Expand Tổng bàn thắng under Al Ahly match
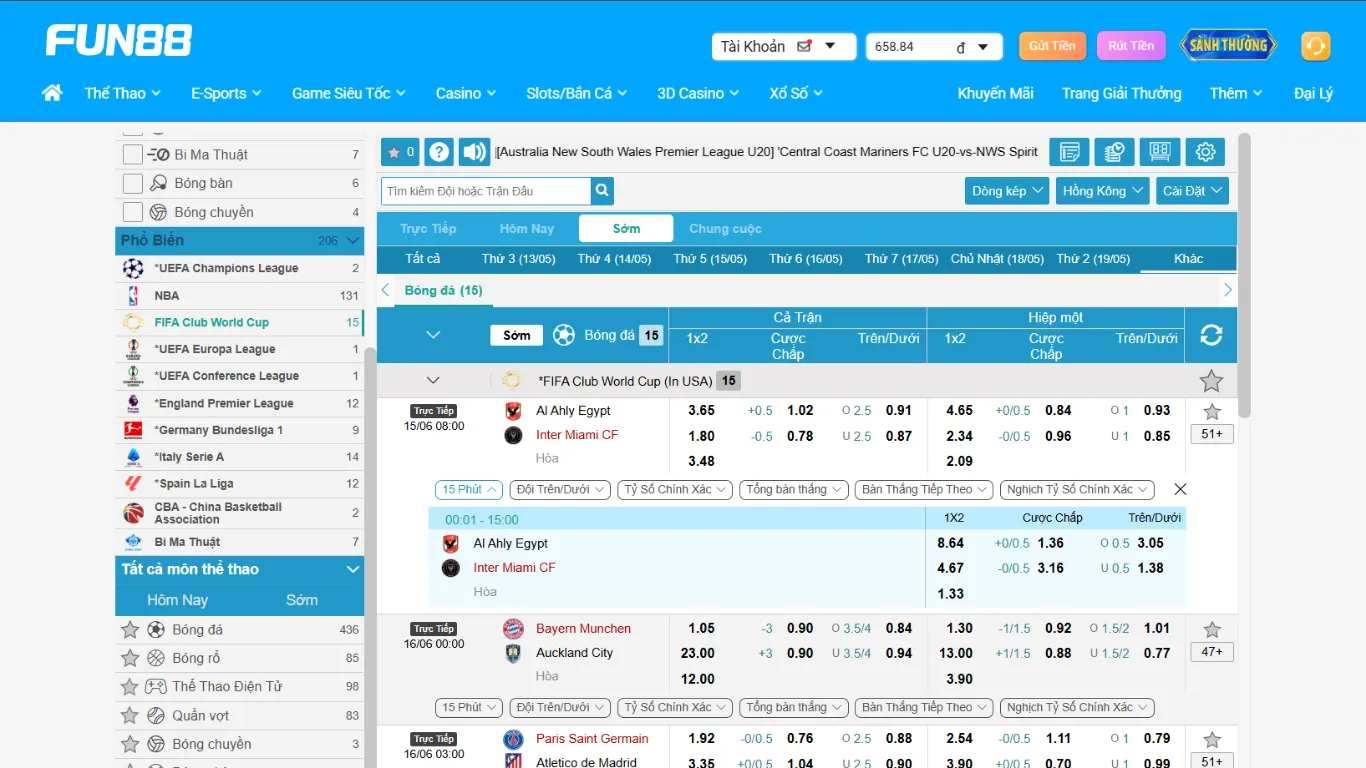 [794, 490]
